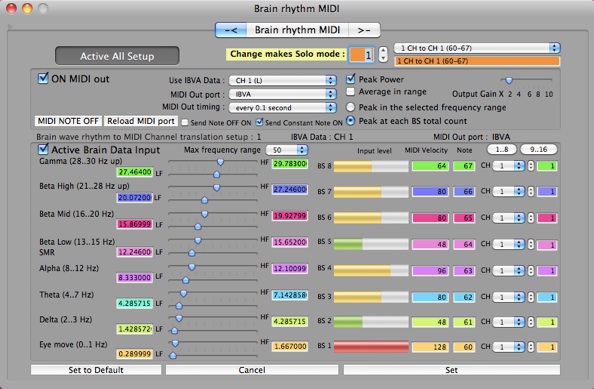Click the next '>-' segment button

point(364,30)
